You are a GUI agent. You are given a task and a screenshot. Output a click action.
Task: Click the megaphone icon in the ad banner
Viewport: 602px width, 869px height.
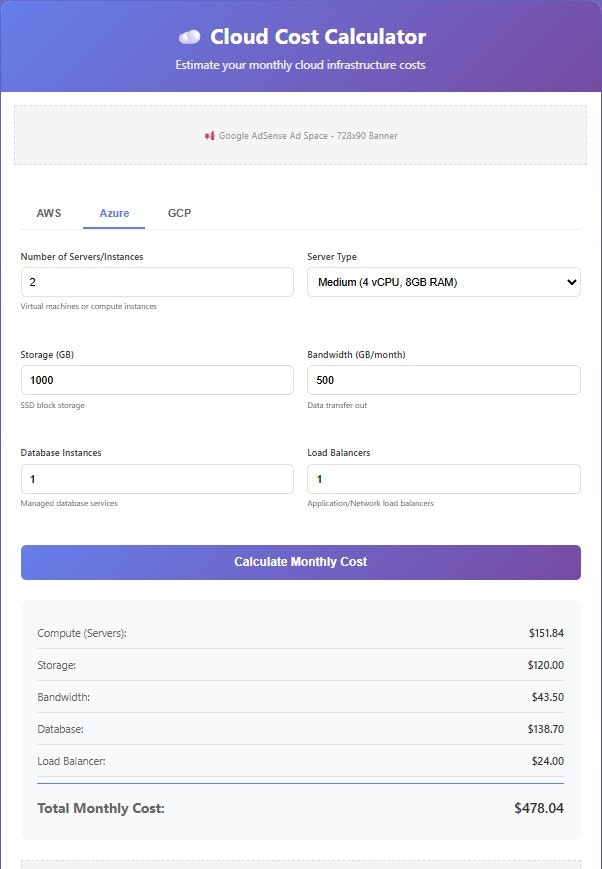pyautogui.click(x=210, y=136)
